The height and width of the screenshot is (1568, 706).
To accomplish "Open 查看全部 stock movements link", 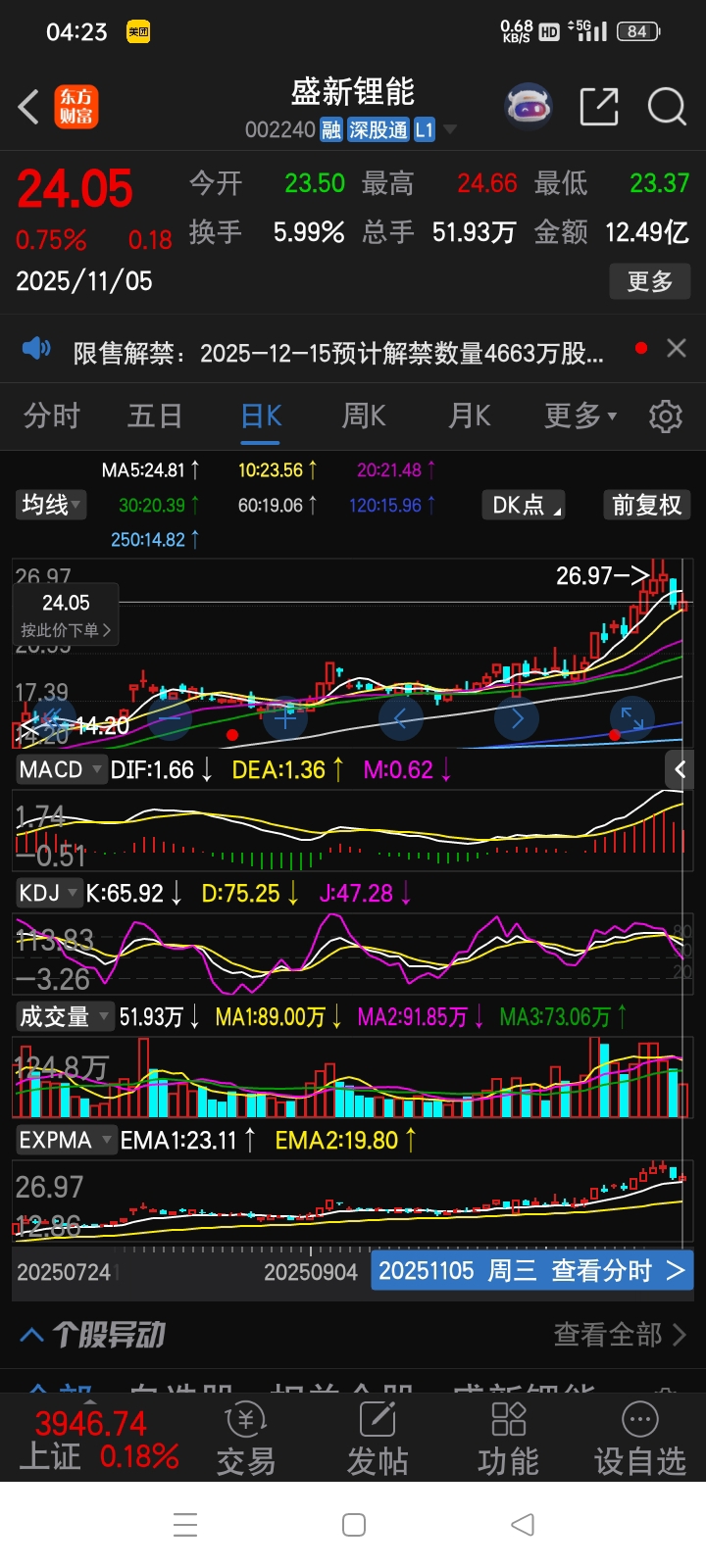I will pos(620,1334).
